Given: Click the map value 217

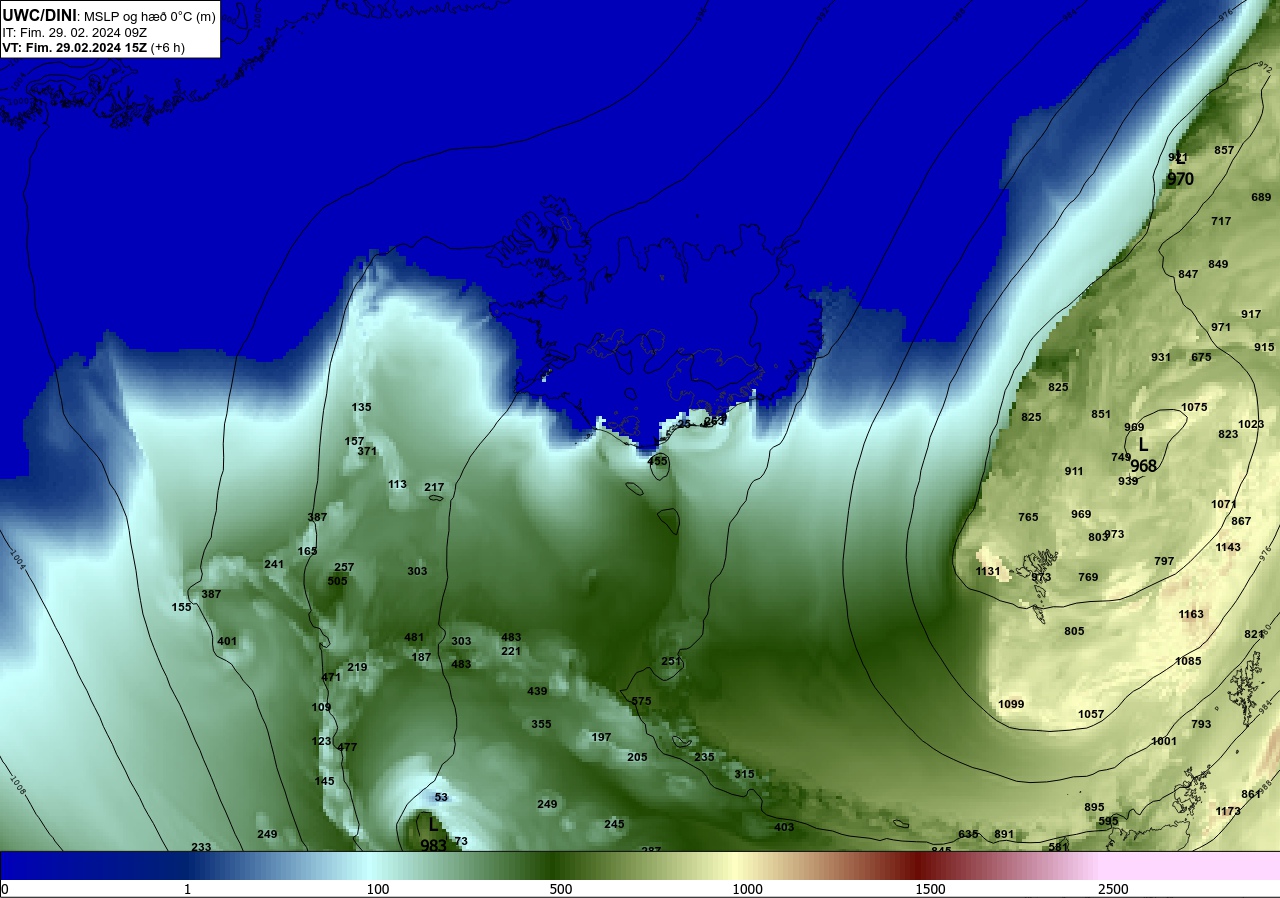Looking at the screenshot, I should pyautogui.click(x=434, y=487).
